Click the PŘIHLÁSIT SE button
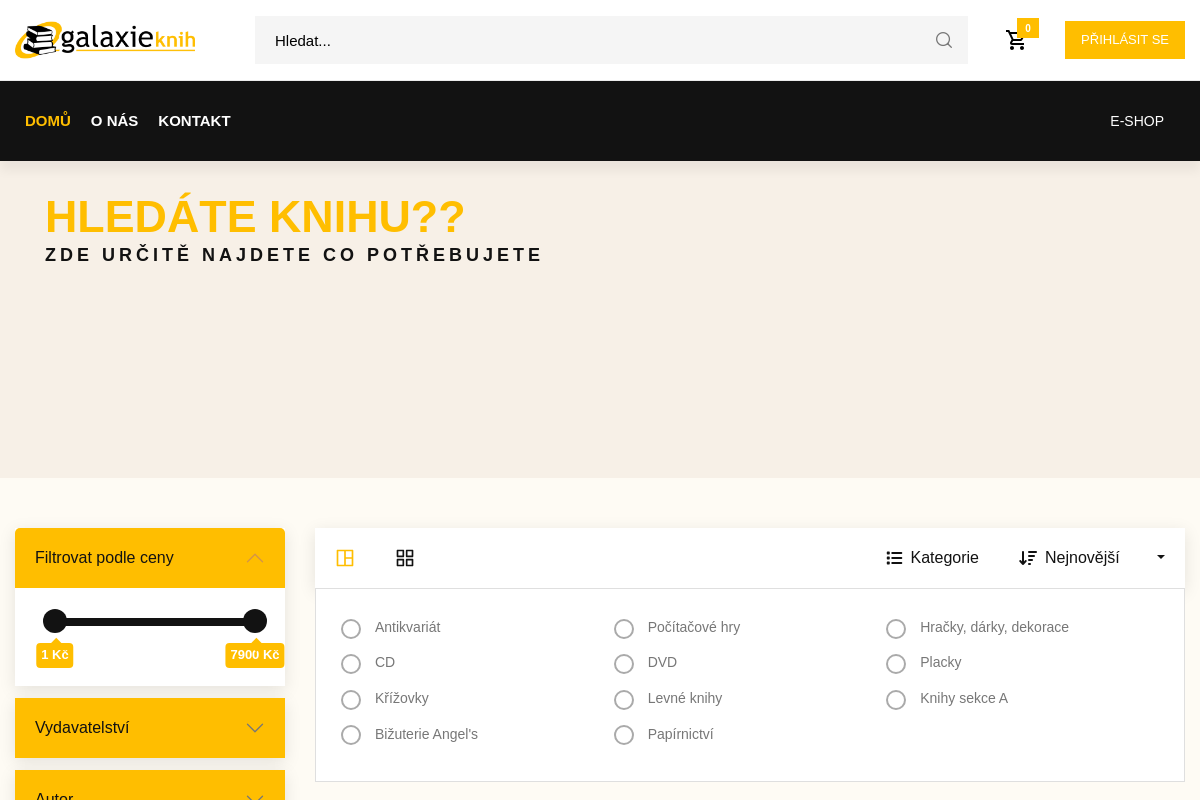The height and width of the screenshot is (800, 1200). coord(1124,40)
